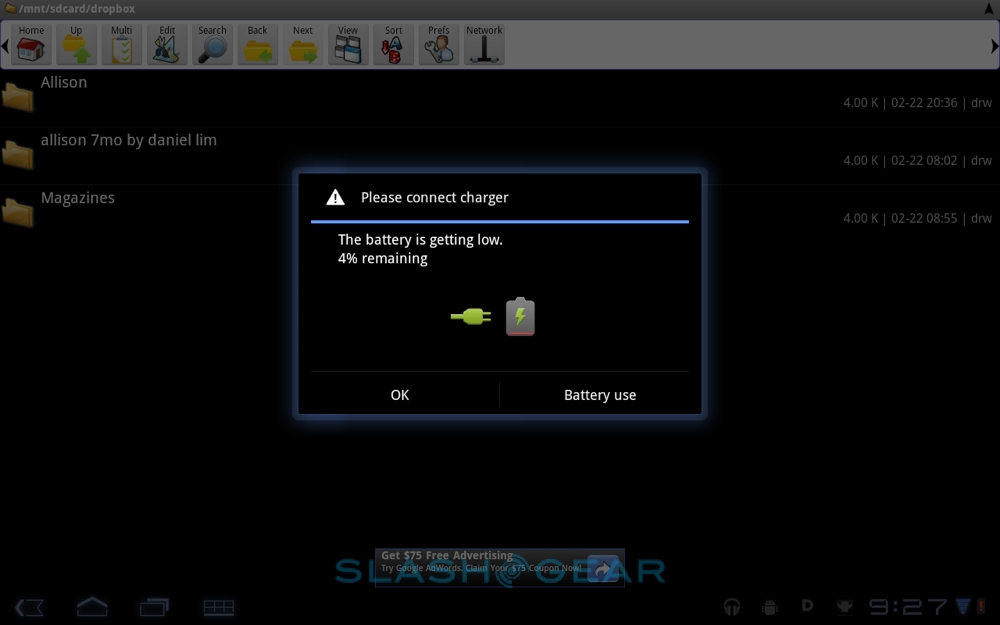Tap Allison row date 02-22 20:36

click(923, 103)
